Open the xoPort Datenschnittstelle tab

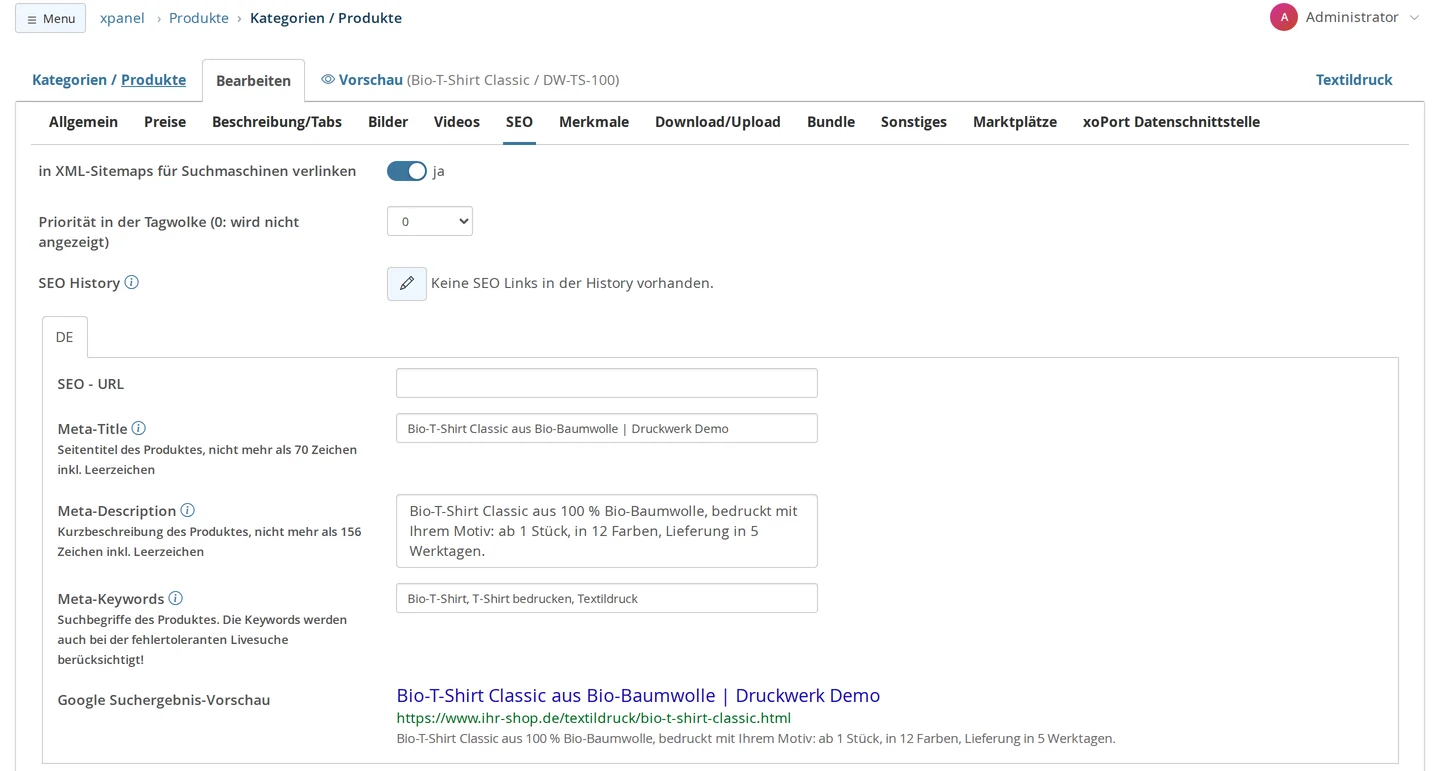[x=1171, y=122]
